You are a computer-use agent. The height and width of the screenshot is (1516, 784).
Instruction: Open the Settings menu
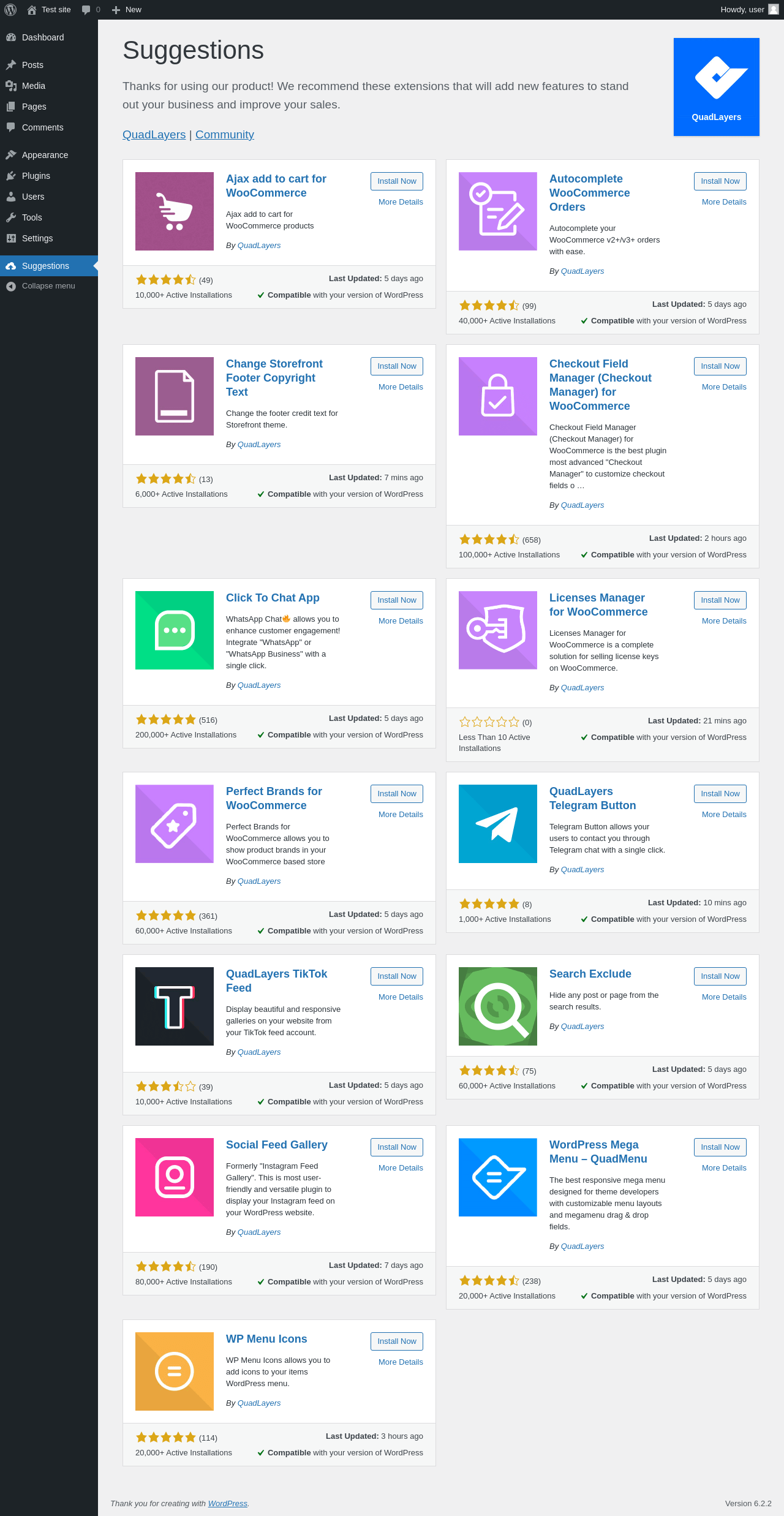click(x=49, y=238)
